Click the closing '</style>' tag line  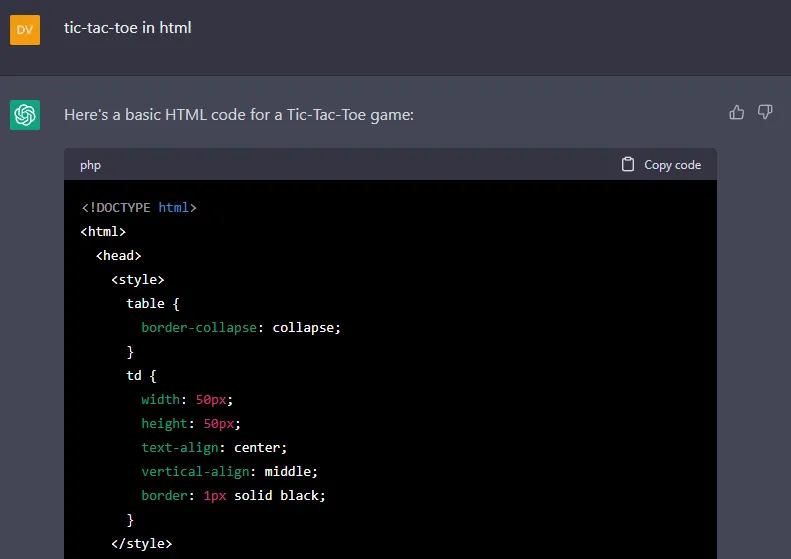point(142,543)
